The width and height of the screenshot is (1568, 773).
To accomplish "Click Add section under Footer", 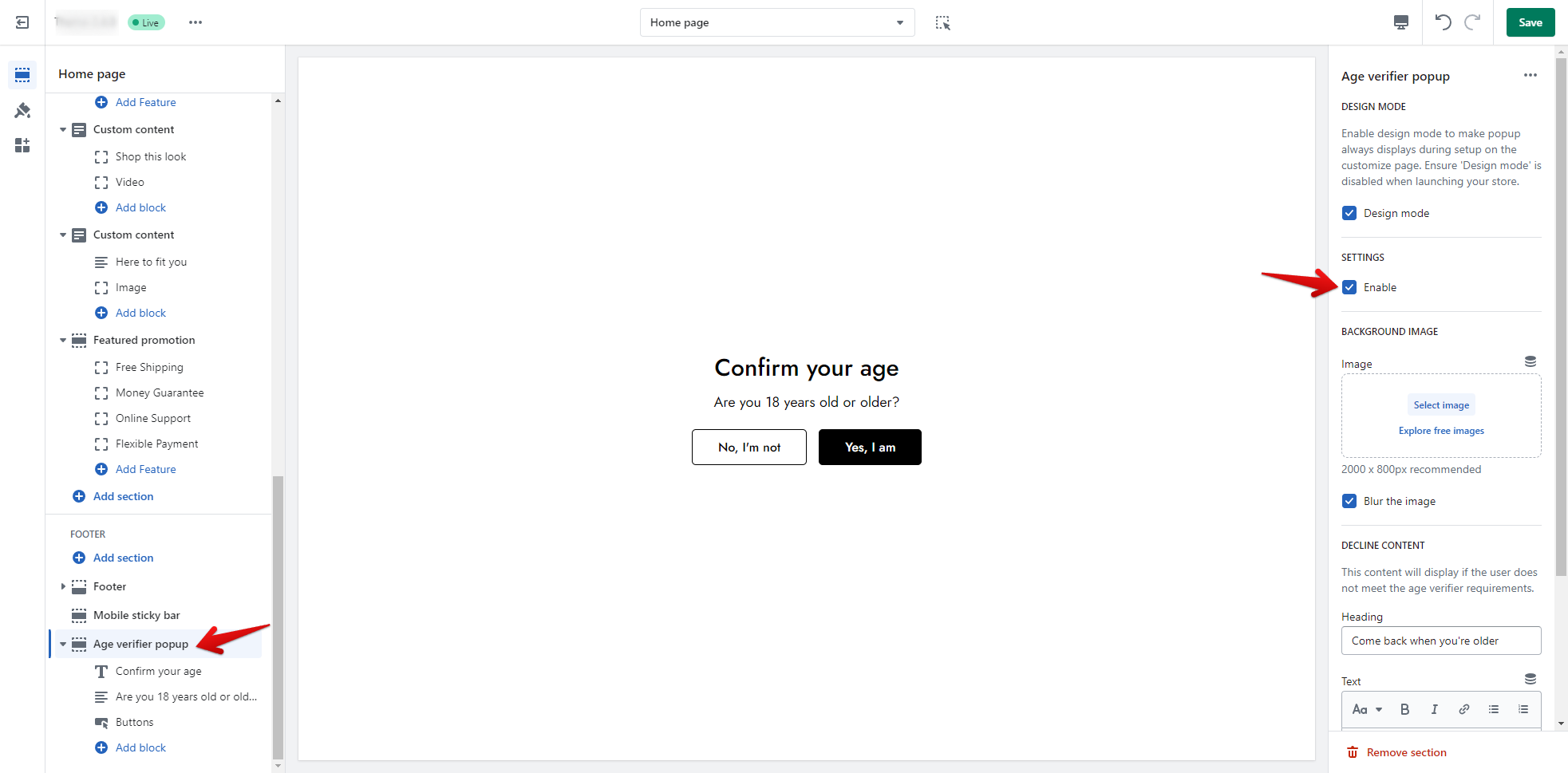I will click(x=123, y=558).
